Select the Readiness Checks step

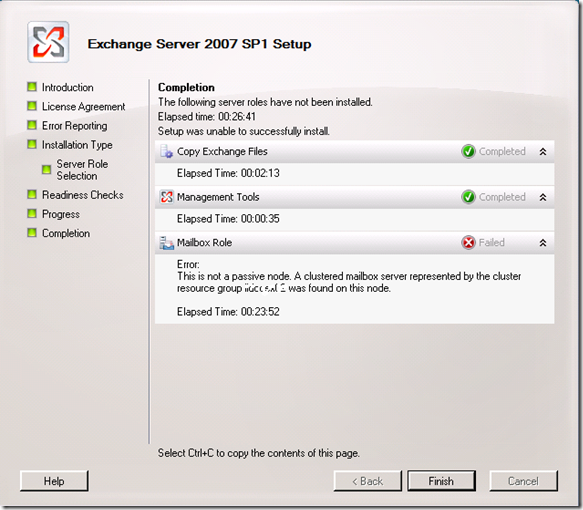pyautogui.click(x=83, y=195)
